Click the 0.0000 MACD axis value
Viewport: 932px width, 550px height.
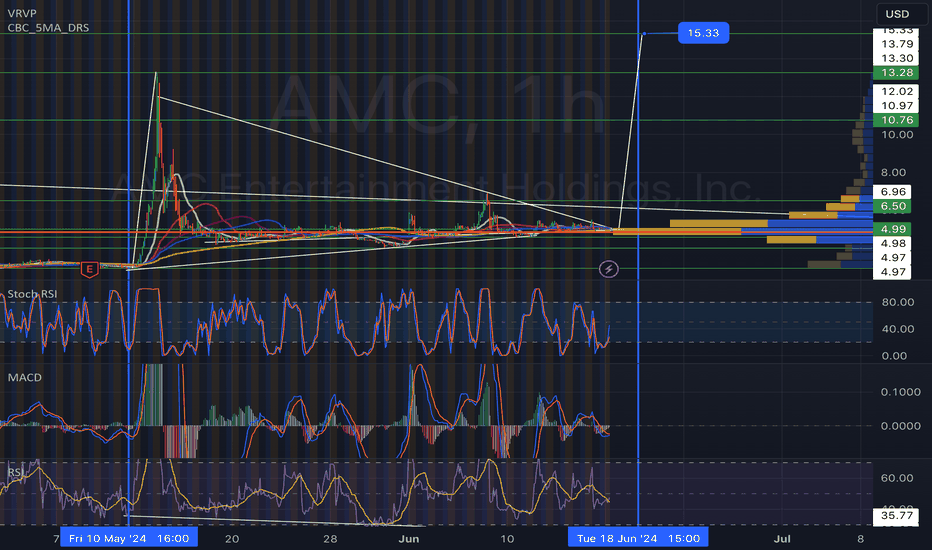pyautogui.click(x=900, y=426)
